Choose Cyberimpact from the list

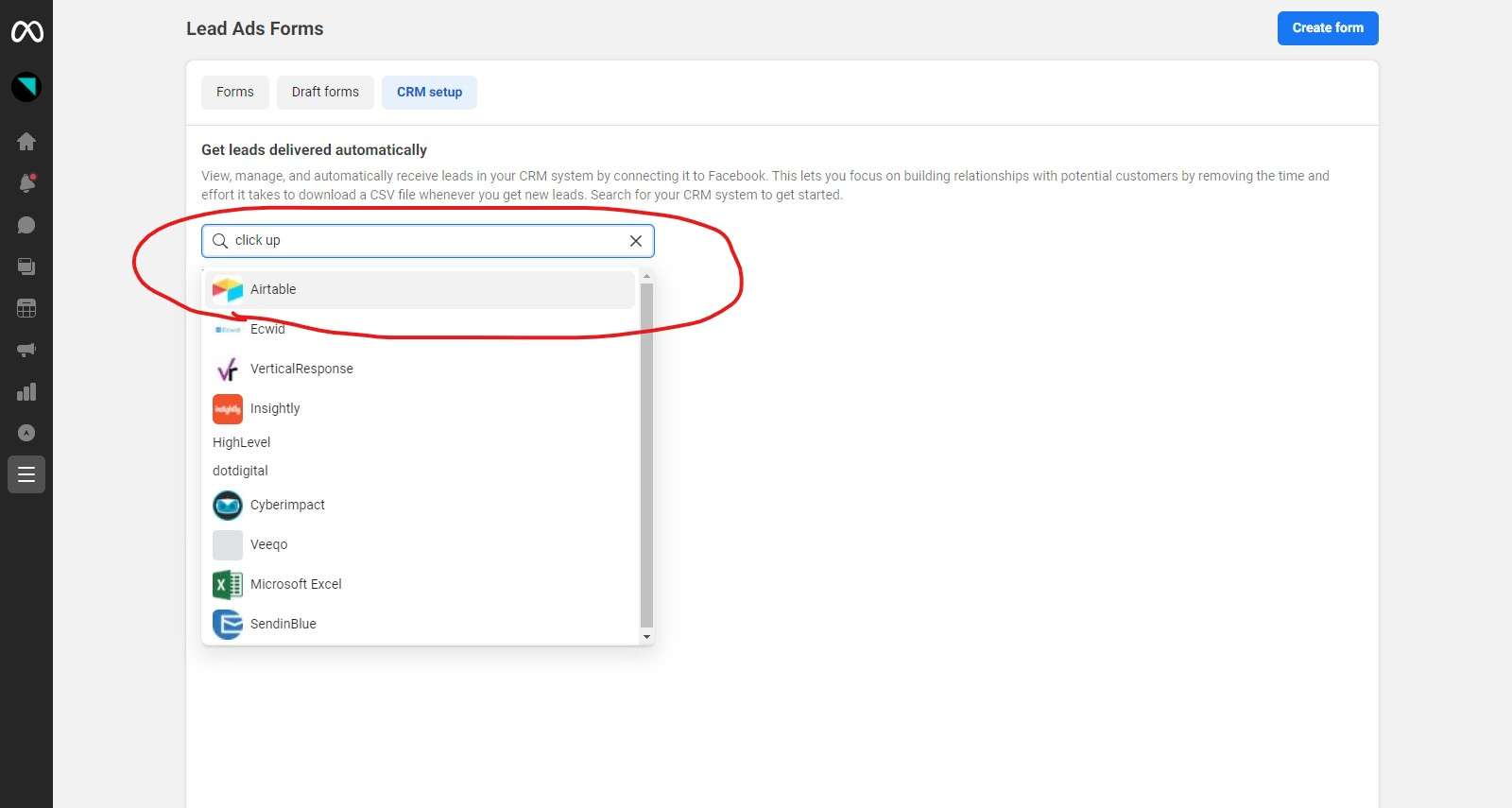pyautogui.click(x=421, y=506)
